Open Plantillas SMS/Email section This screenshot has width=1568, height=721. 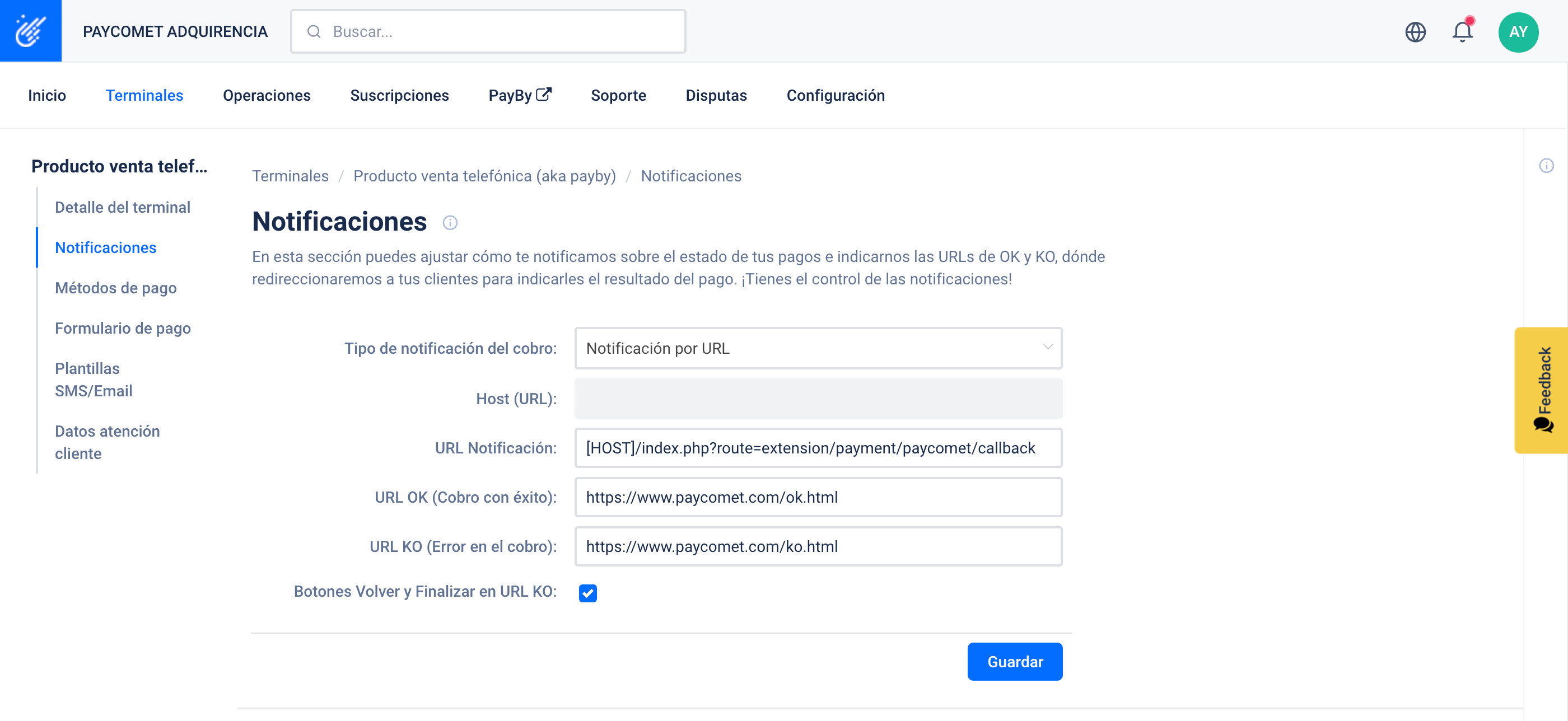point(94,380)
